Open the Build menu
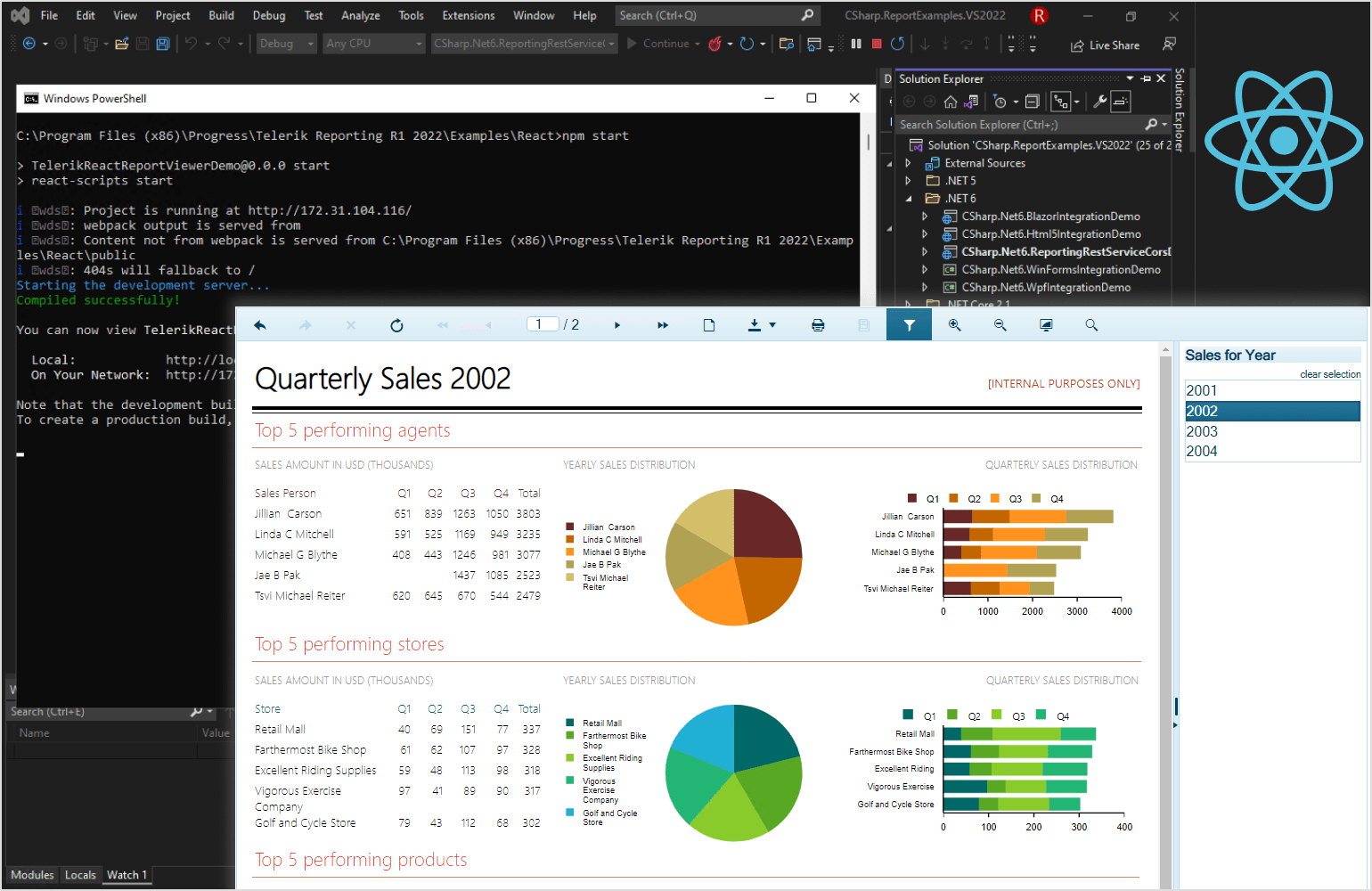This screenshot has height=891, width=1372. (221, 15)
